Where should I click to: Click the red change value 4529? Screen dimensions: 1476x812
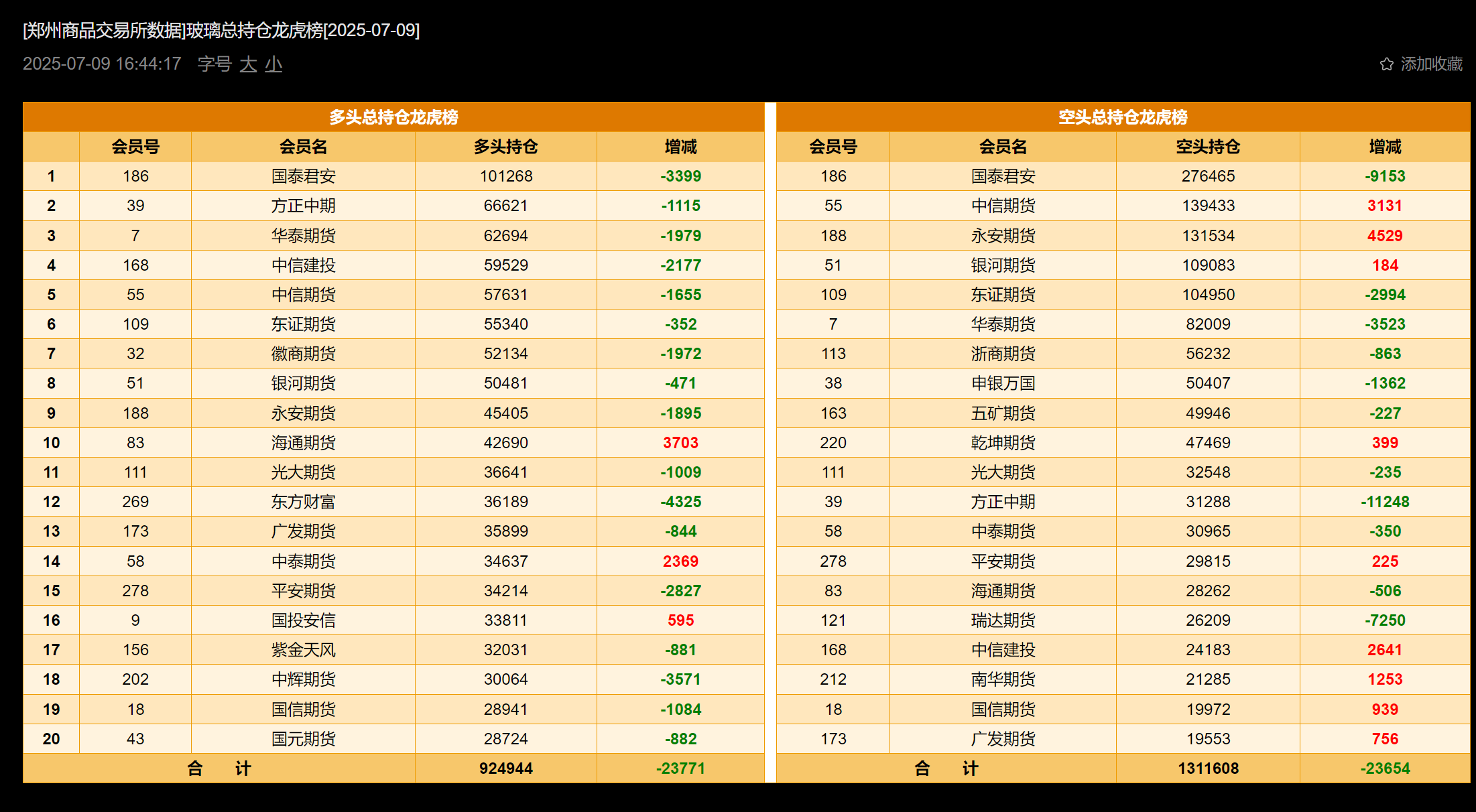(x=1385, y=236)
